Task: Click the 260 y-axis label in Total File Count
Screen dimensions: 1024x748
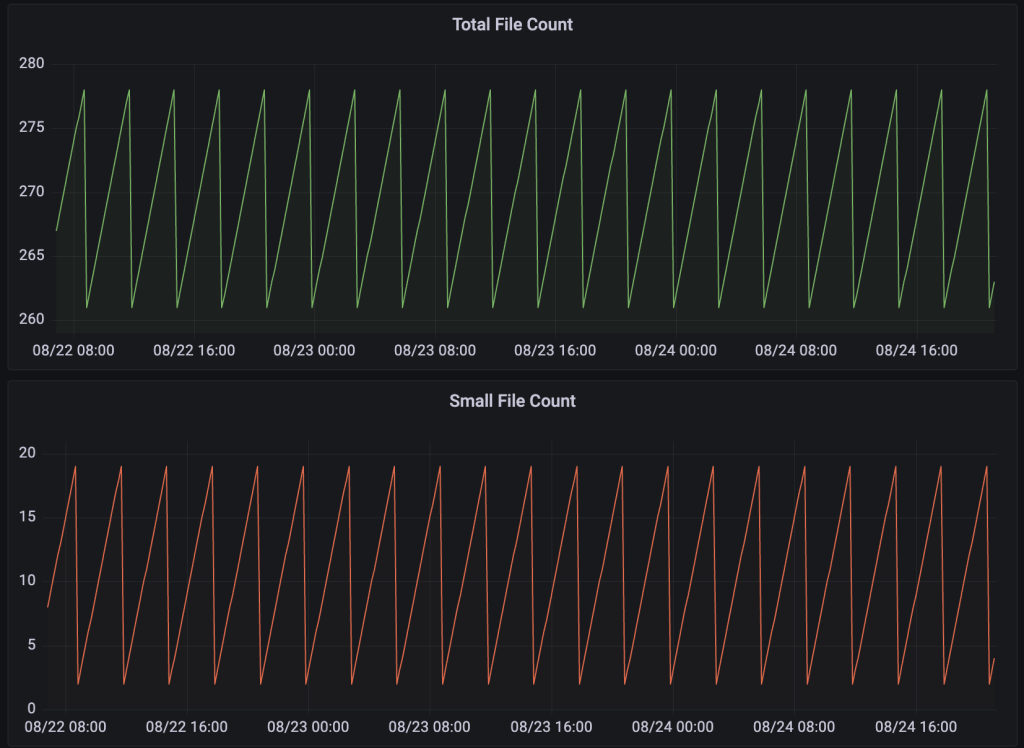Action: [x=32, y=320]
